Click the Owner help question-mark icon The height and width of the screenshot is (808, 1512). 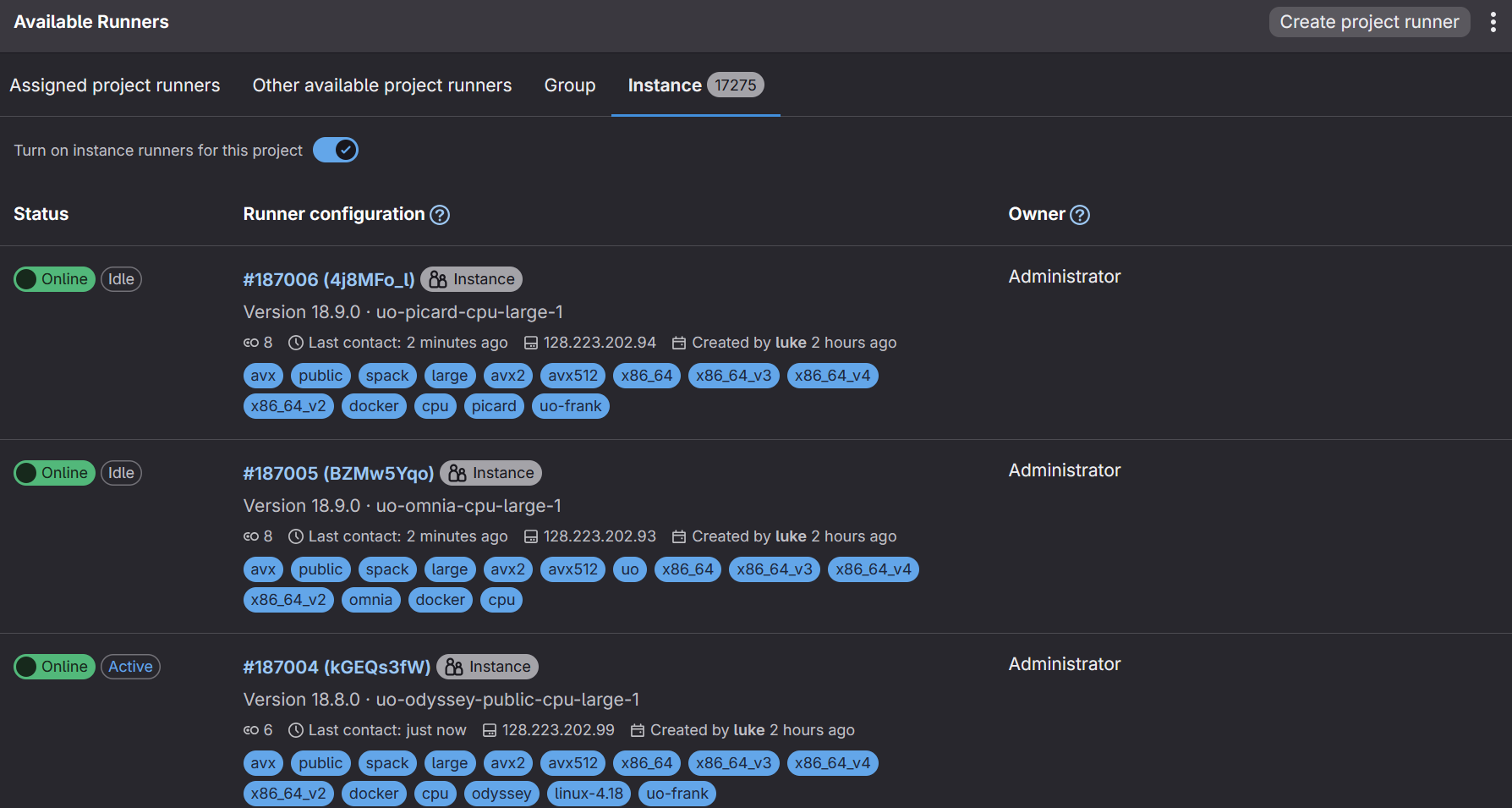click(1080, 215)
